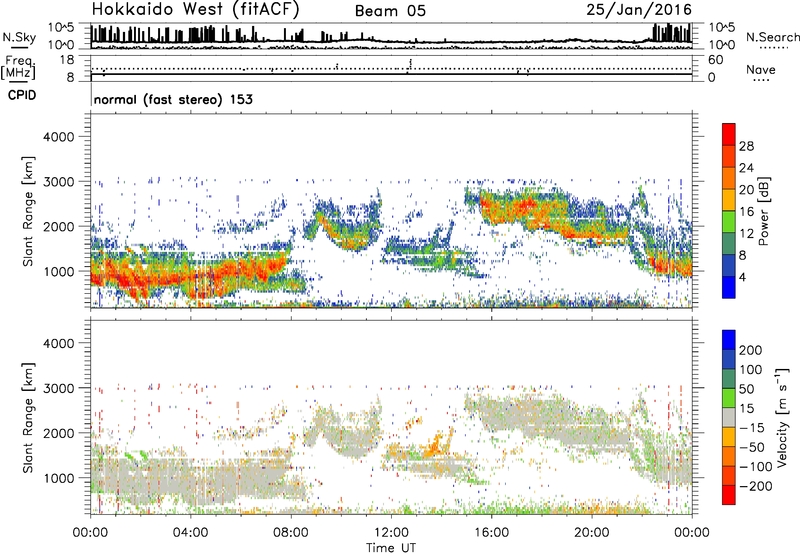Click the '-200' label on the Velocity scale
800x554 pixels.
[x=756, y=486]
